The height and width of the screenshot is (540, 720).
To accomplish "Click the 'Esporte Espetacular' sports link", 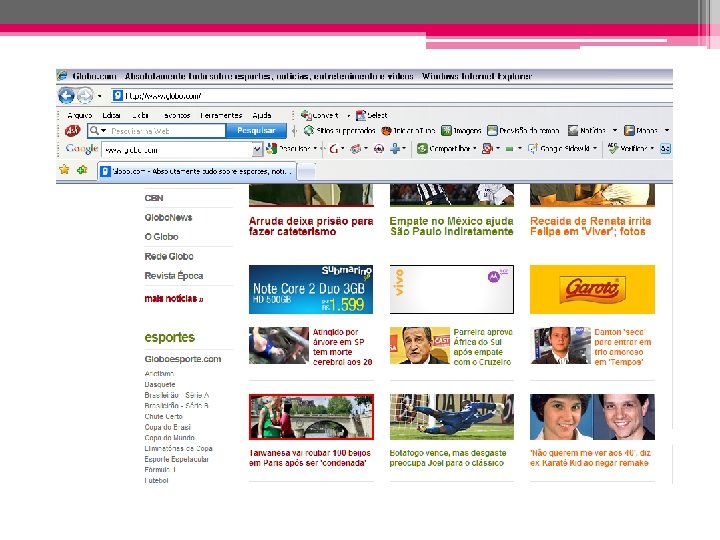I will coord(176,459).
